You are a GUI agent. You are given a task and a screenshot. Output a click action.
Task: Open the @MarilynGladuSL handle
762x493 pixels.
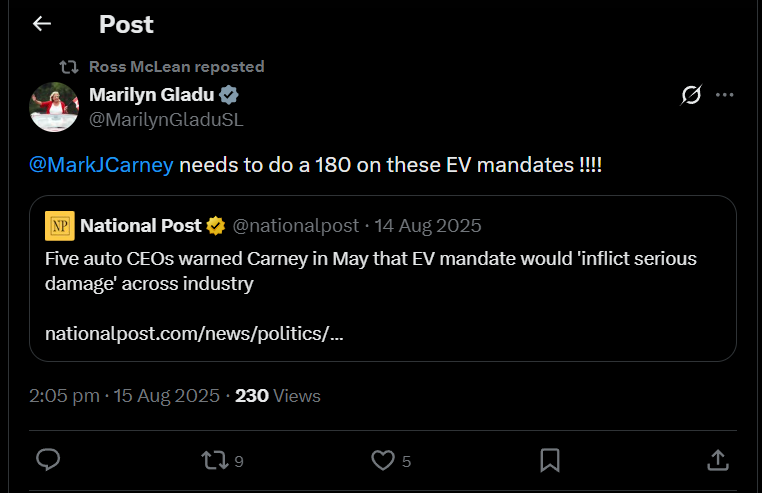(x=166, y=120)
